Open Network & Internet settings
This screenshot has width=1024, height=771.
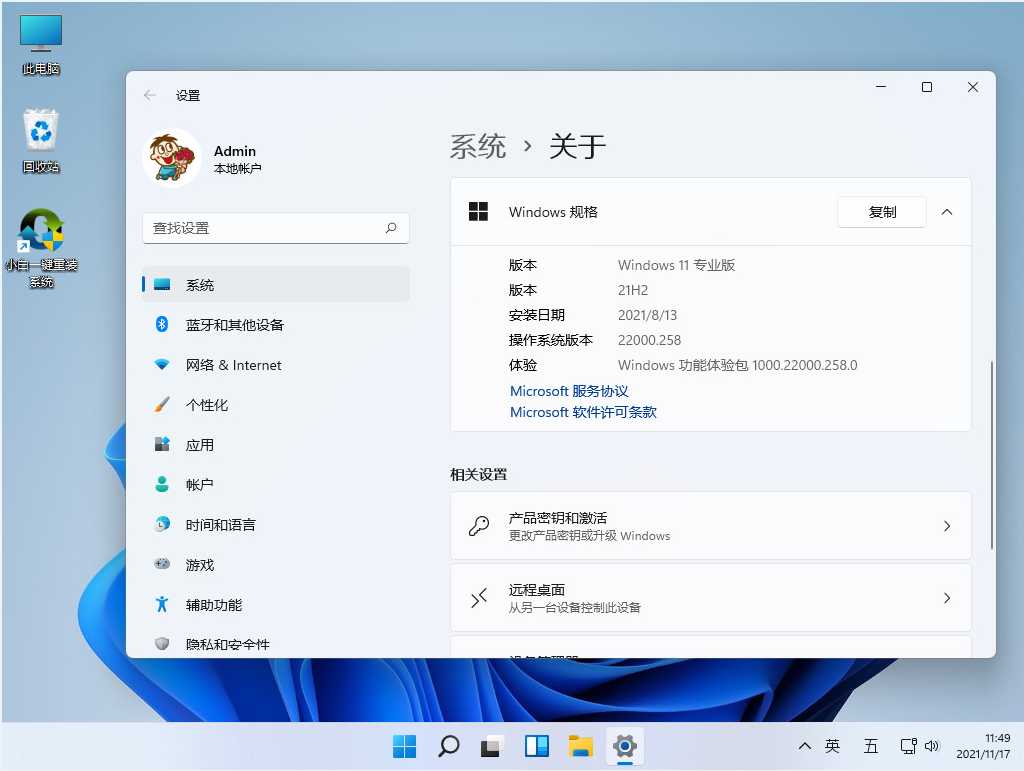[x=233, y=365]
